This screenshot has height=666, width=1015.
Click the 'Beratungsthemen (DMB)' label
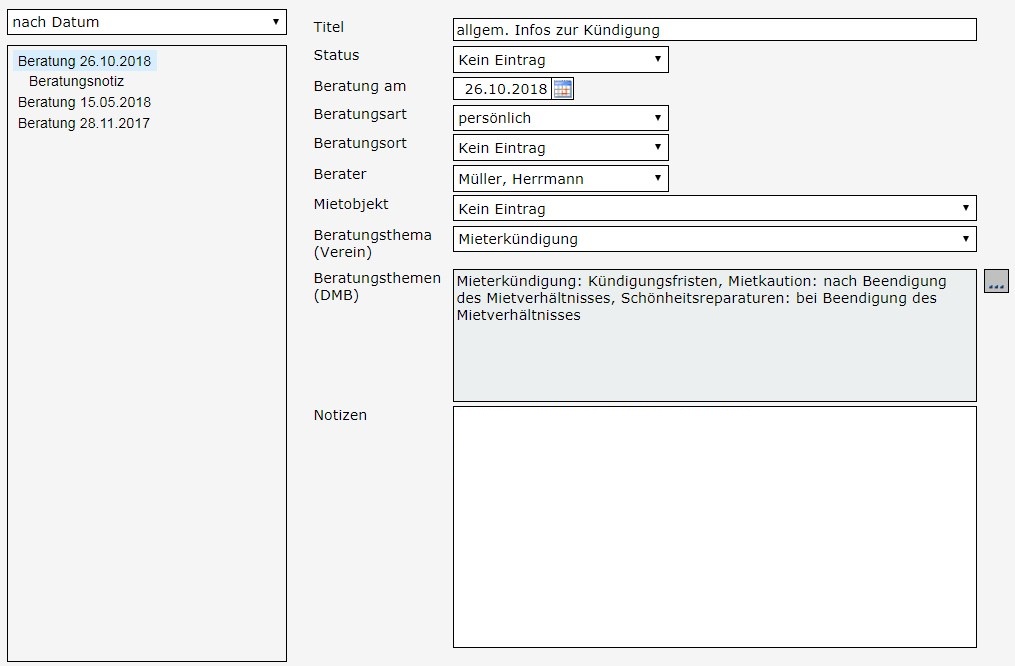pyautogui.click(x=377, y=287)
